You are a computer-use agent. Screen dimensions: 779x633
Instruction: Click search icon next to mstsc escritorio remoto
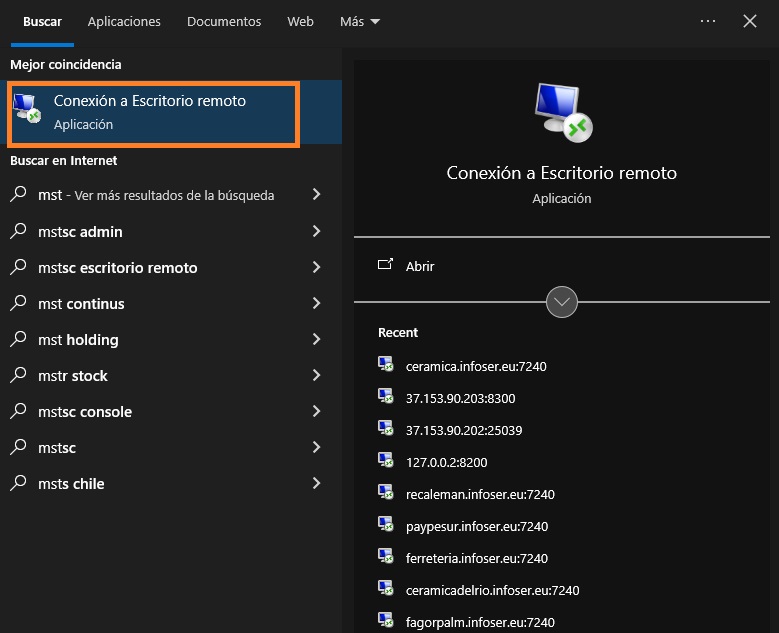coord(18,267)
